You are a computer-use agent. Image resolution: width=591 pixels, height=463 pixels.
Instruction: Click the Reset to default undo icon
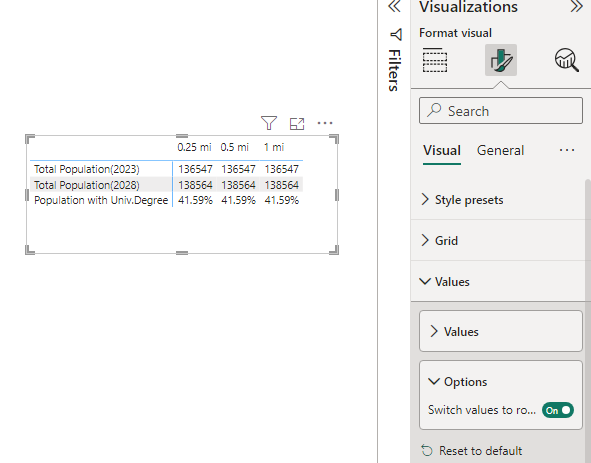point(427,451)
